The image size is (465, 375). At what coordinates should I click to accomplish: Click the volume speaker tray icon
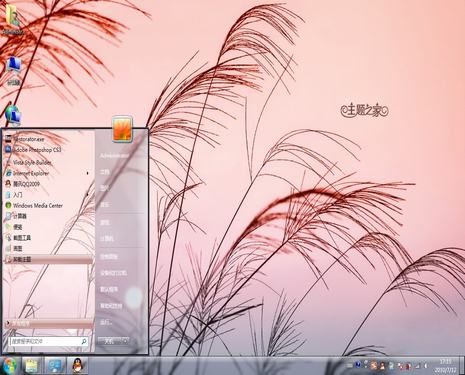coord(426,366)
